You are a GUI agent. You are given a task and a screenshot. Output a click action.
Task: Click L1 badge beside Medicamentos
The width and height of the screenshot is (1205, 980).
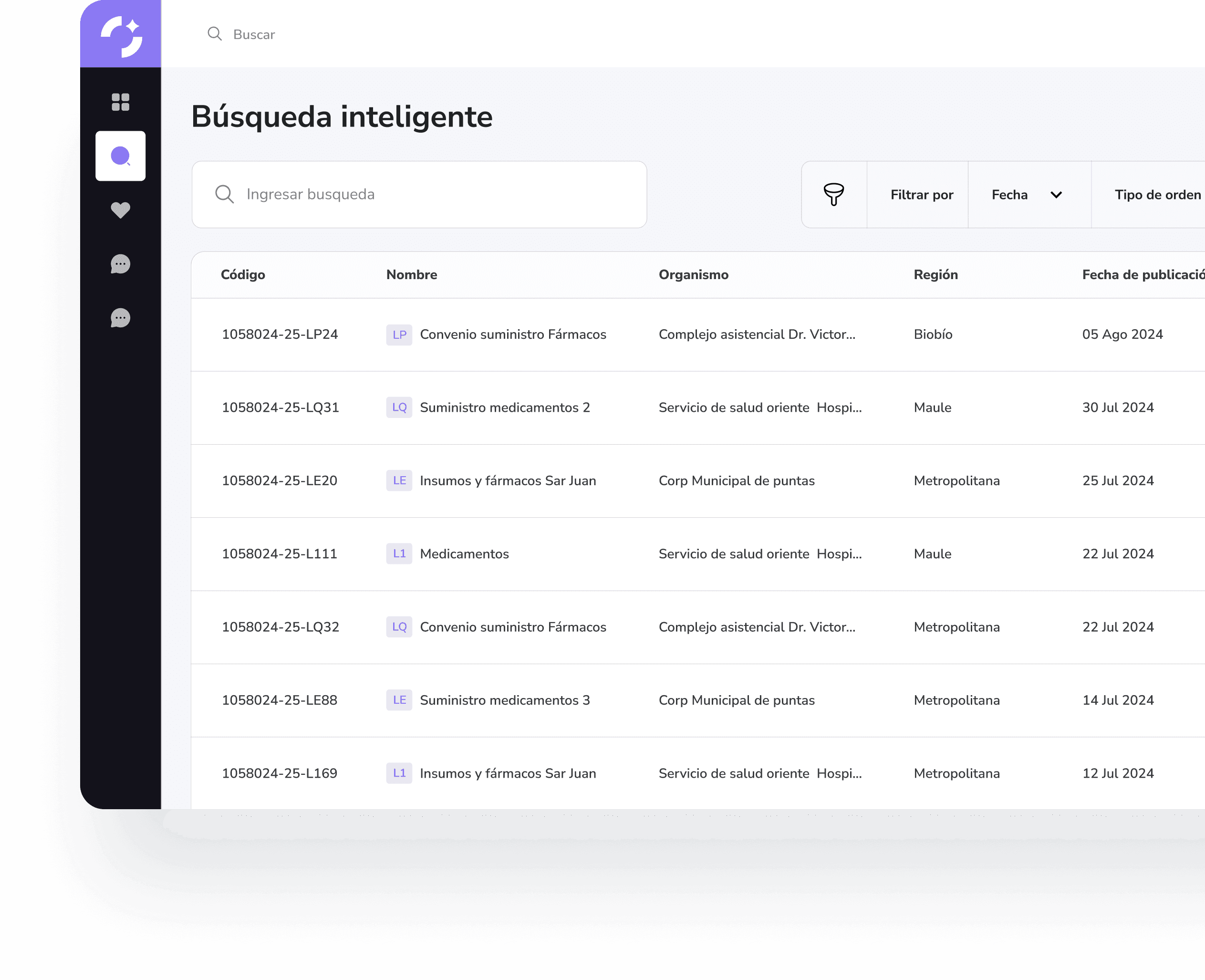click(399, 554)
